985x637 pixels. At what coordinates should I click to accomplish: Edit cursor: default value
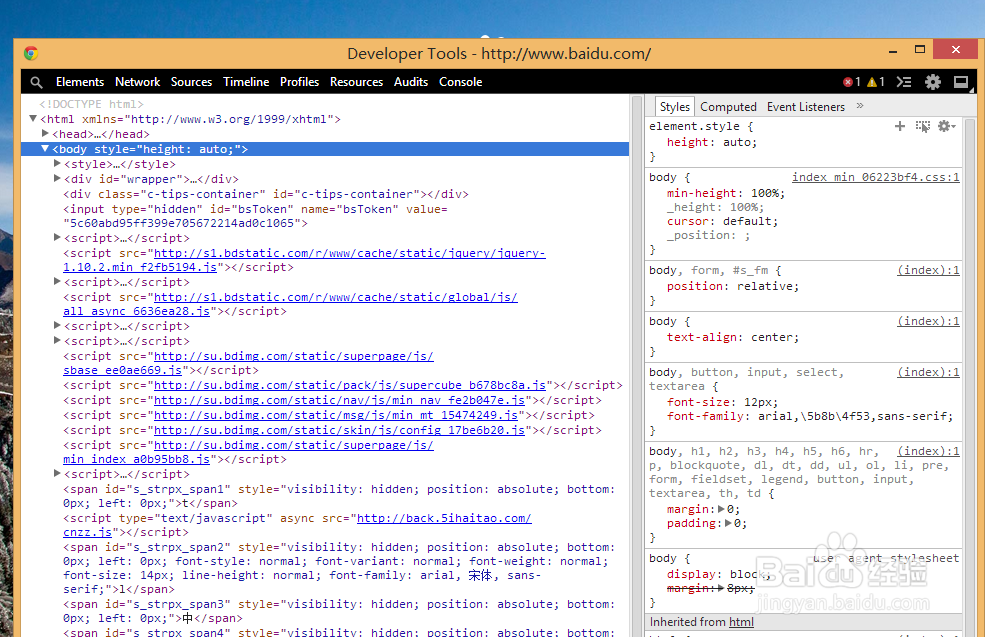click(x=747, y=221)
